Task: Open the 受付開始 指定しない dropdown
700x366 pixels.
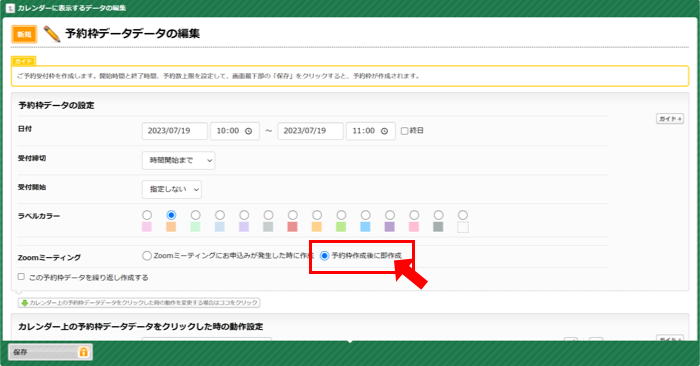Action: tap(172, 189)
